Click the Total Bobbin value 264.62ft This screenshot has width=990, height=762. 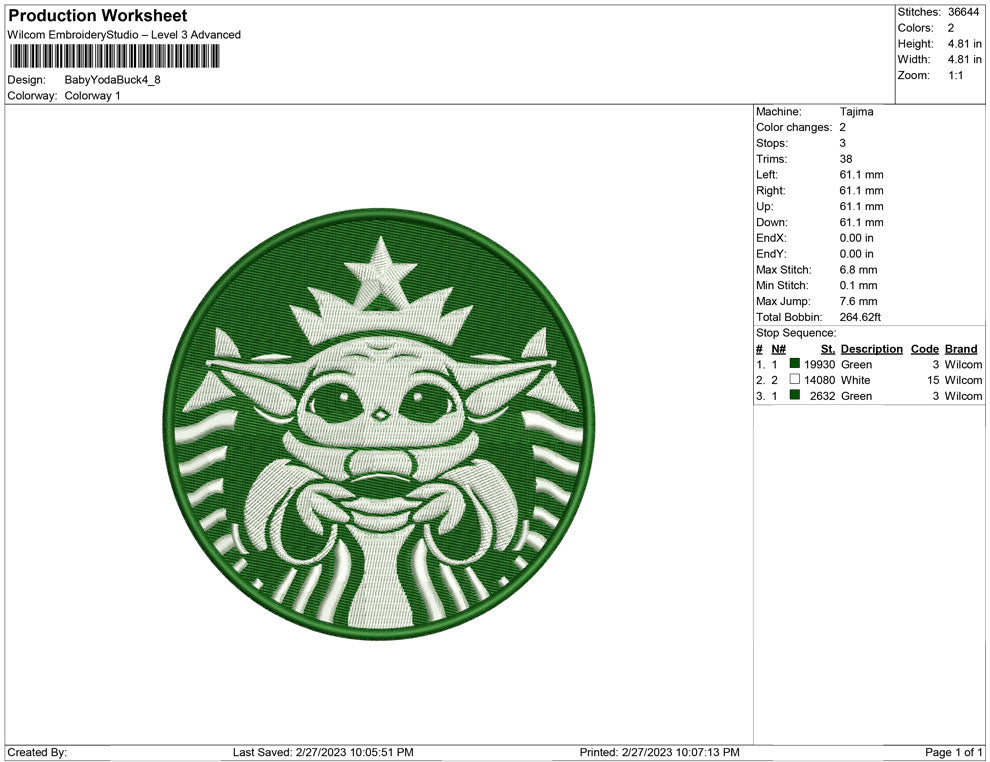pyautogui.click(x=860, y=317)
